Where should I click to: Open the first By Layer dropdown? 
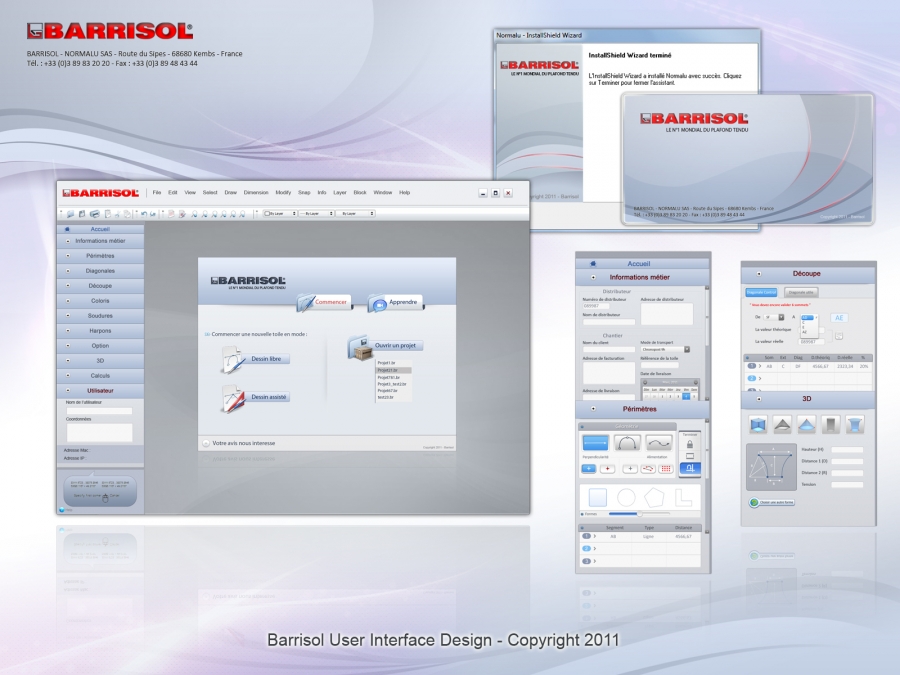pos(280,214)
